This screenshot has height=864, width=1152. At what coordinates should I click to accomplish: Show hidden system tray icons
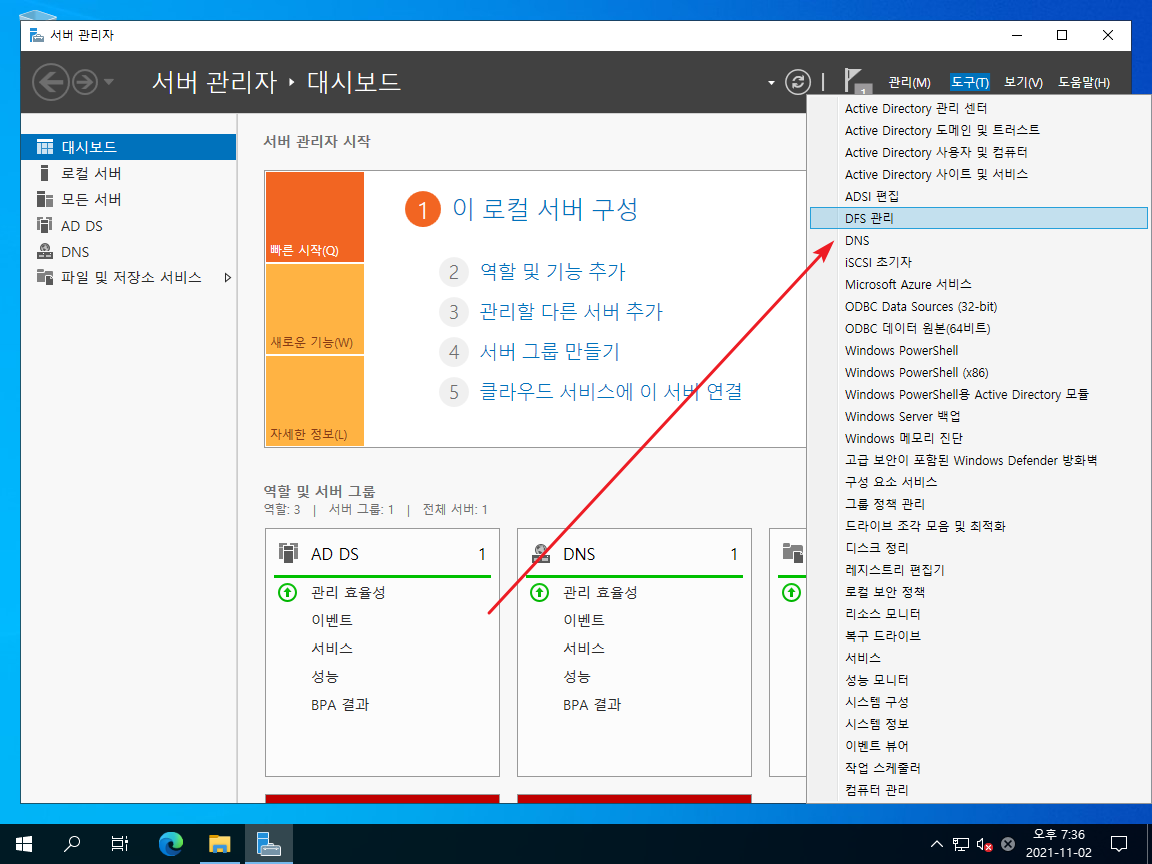(937, 844)
